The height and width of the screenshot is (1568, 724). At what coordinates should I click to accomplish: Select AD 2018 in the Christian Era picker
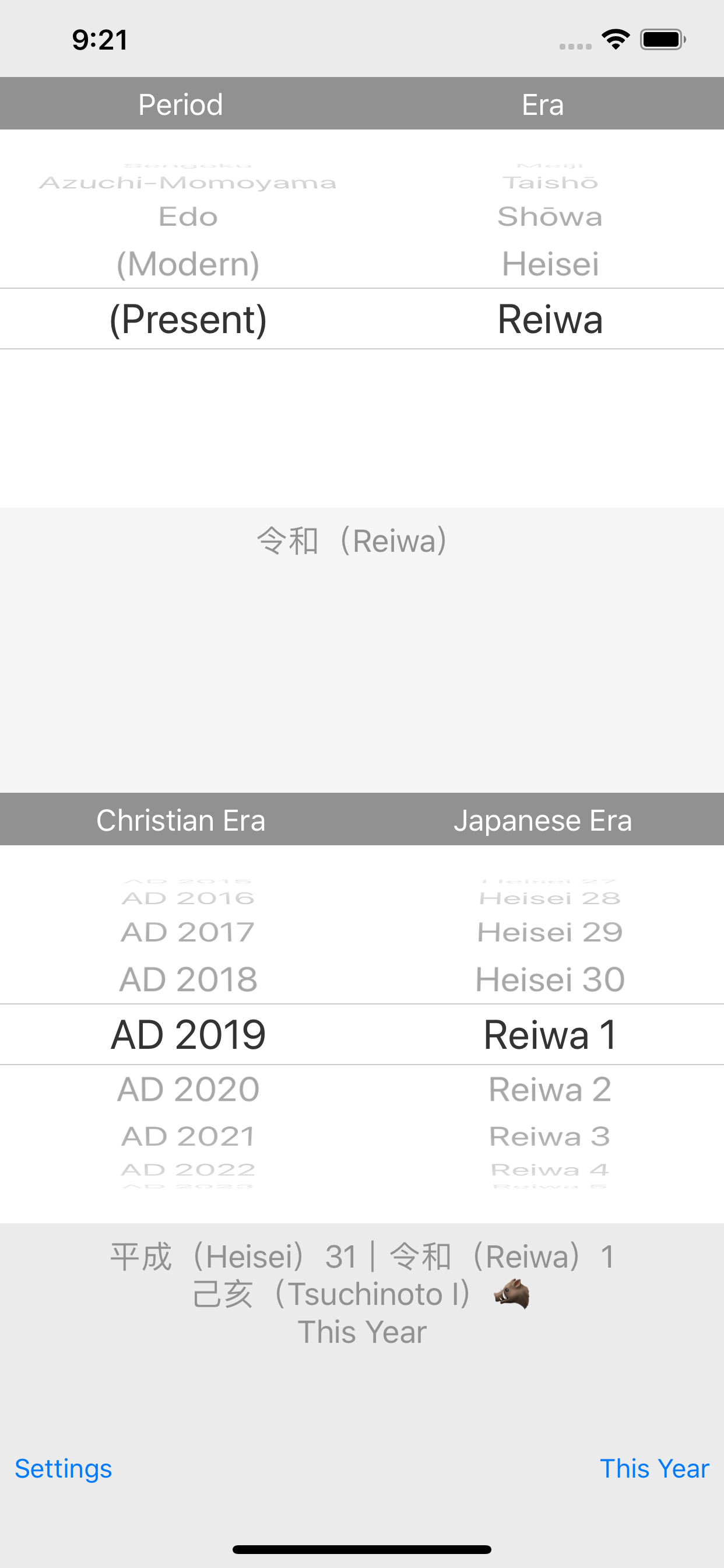(188, 979)
